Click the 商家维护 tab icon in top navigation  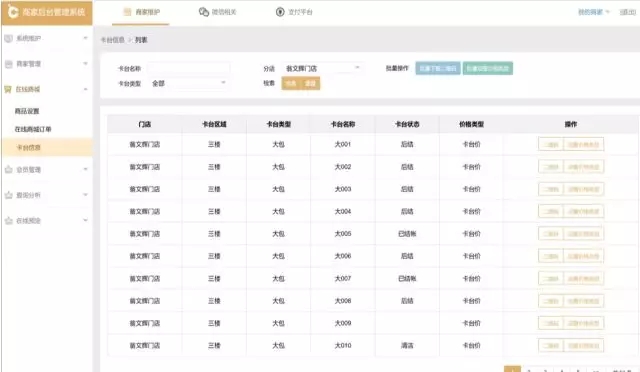(x=127, y=12)
